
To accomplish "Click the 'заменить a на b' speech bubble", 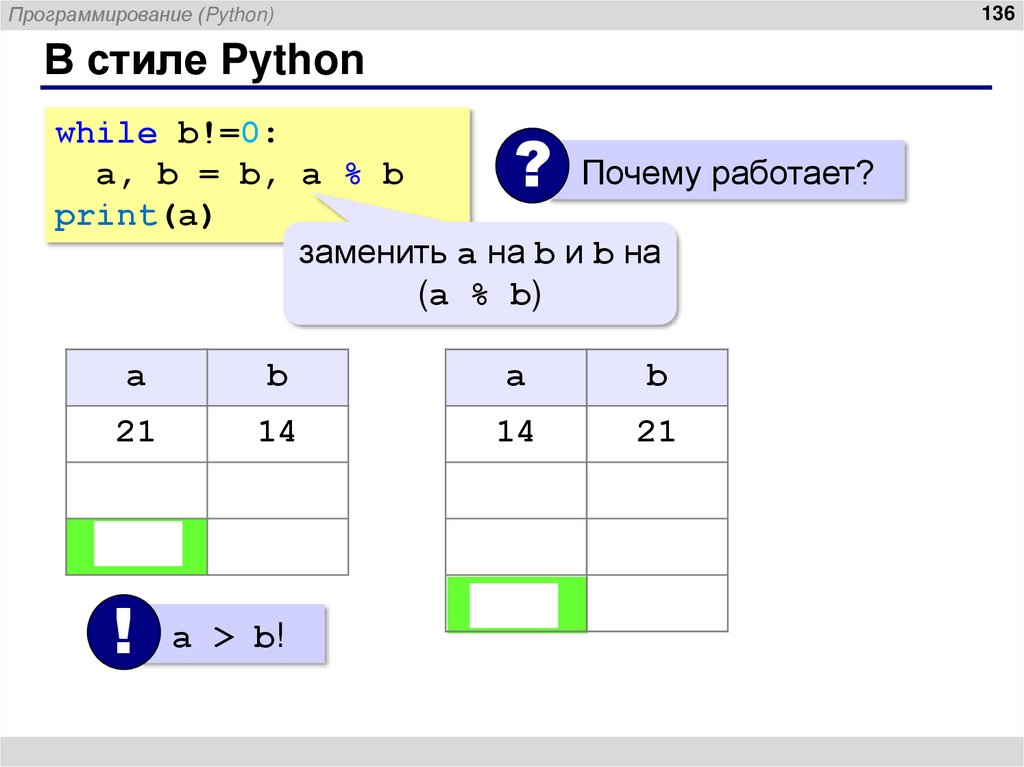I will click(481, 271).
